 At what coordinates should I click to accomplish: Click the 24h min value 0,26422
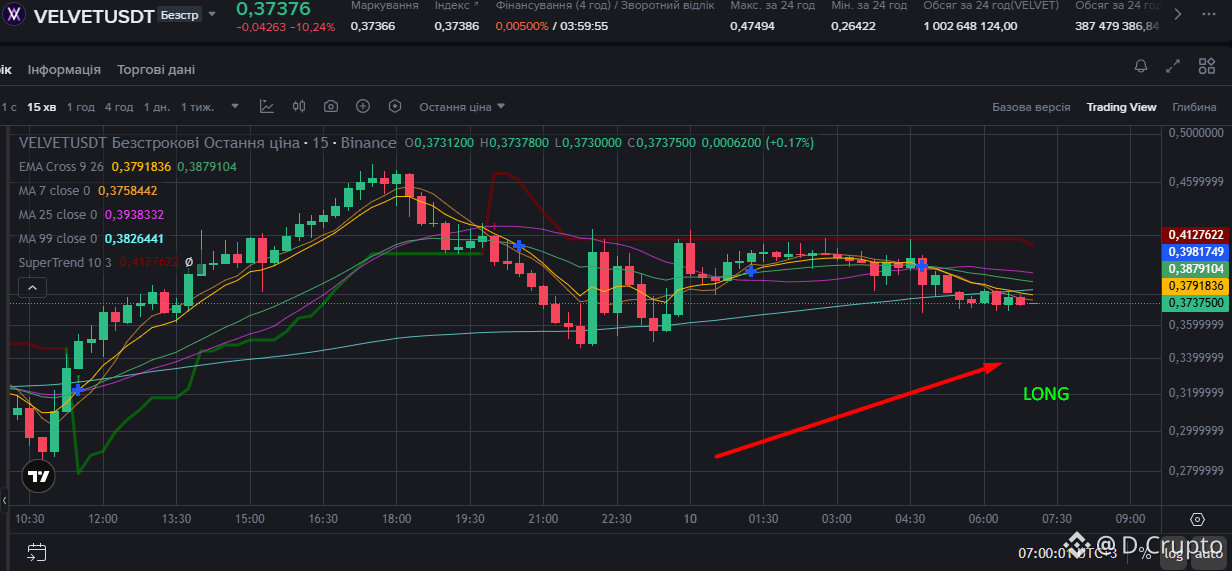coord(853,26)
